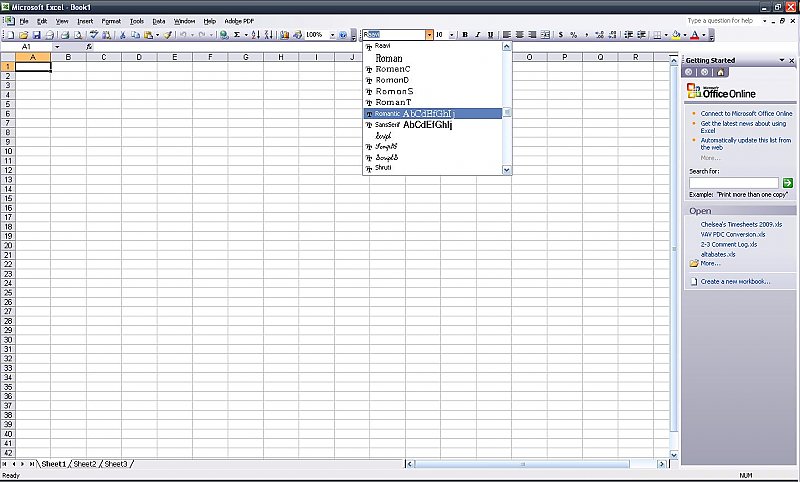
Task: Center text in the cell
Action: (519, 35)
